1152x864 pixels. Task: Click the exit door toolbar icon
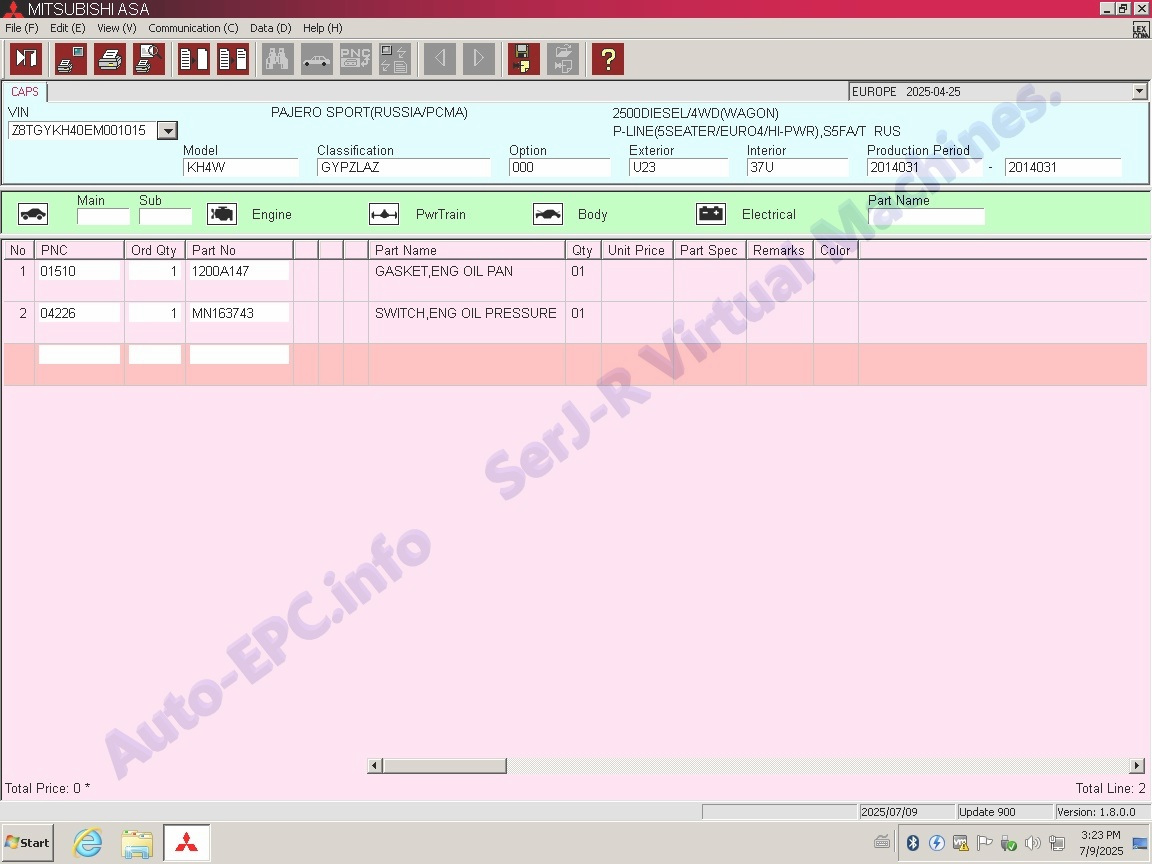26,59
